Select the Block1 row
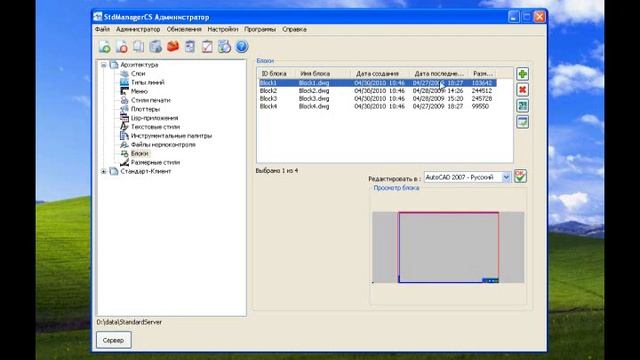The width and height of the screenshot is (640, 360). [x=378, y=83]
